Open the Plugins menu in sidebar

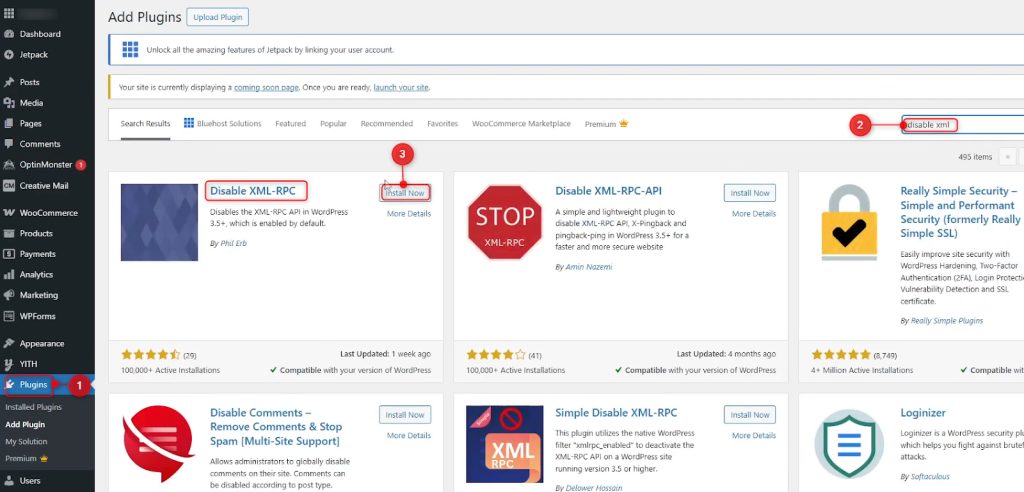(47, 385)
